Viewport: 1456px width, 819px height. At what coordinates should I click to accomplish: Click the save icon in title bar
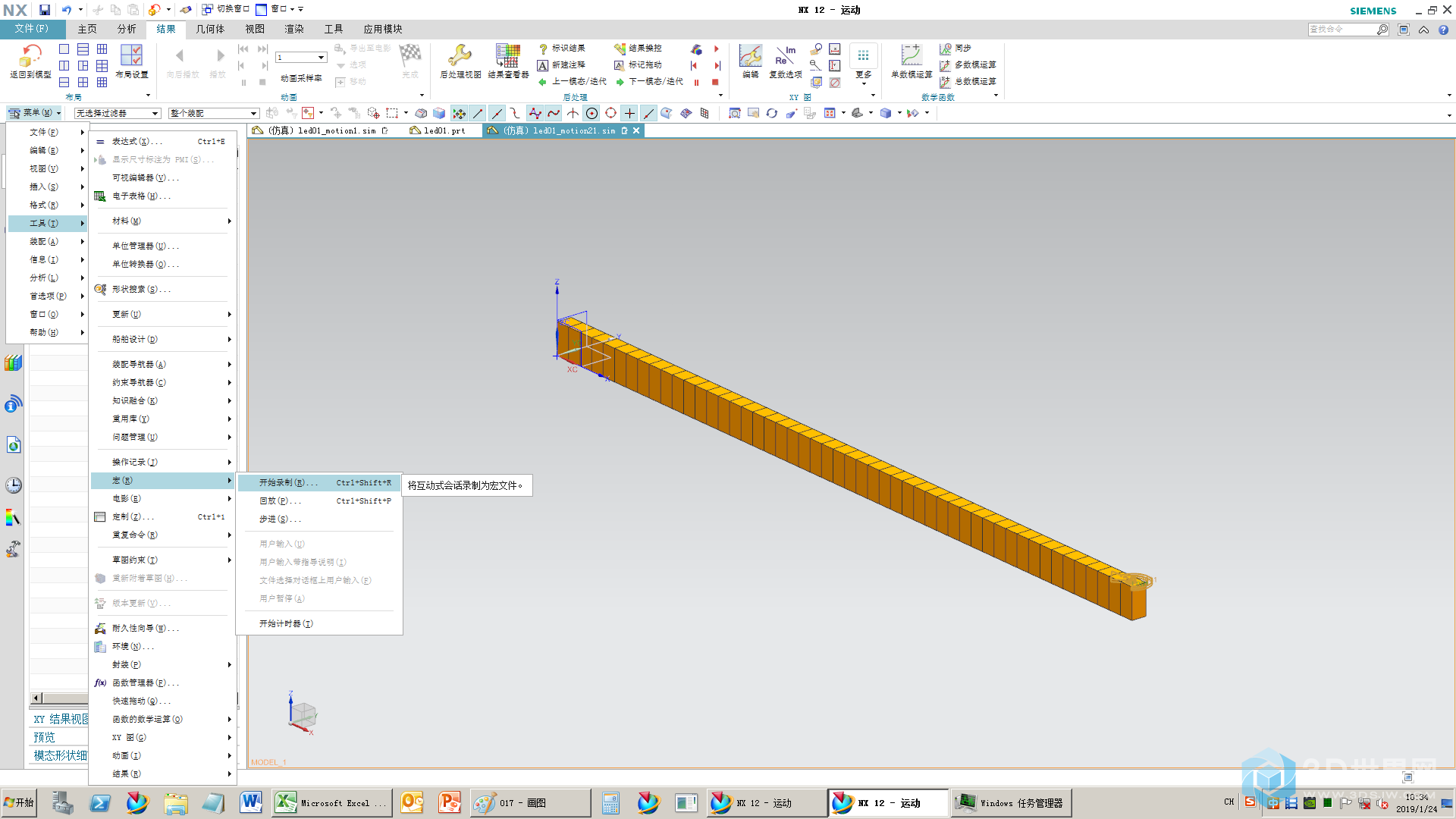point(45,10)
